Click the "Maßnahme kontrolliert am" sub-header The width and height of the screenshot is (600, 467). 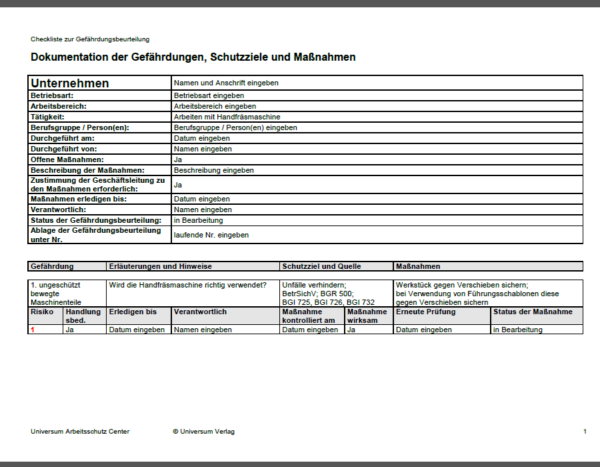312,316
